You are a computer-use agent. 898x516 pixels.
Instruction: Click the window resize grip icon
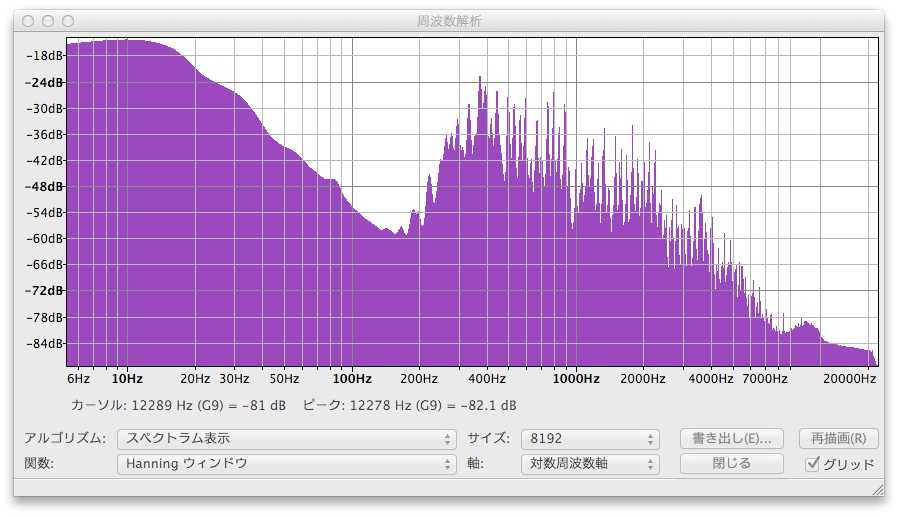point(877,489)
